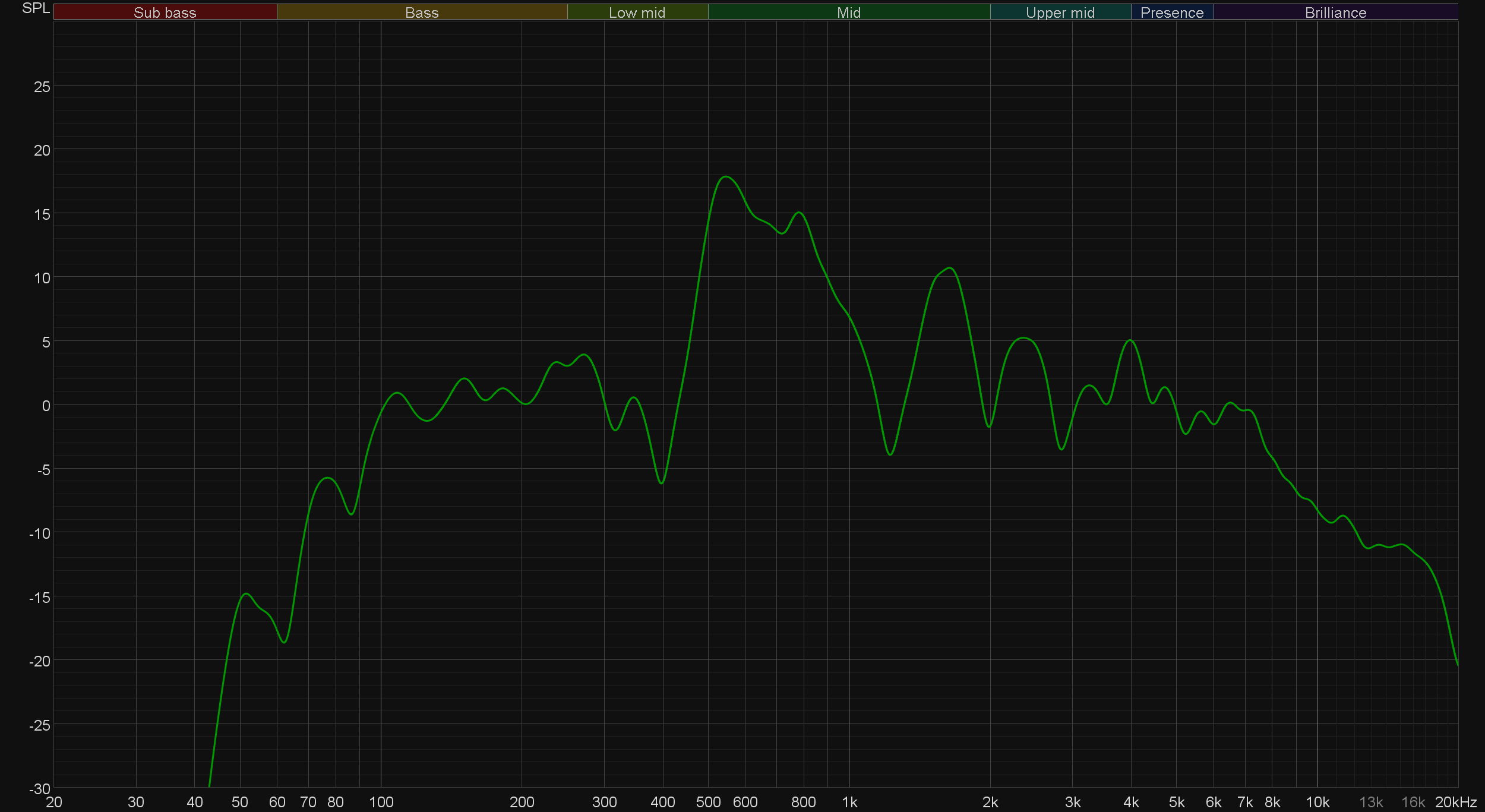Click the curve dip near 400 Hz
1485x812 pixels.
662,483
